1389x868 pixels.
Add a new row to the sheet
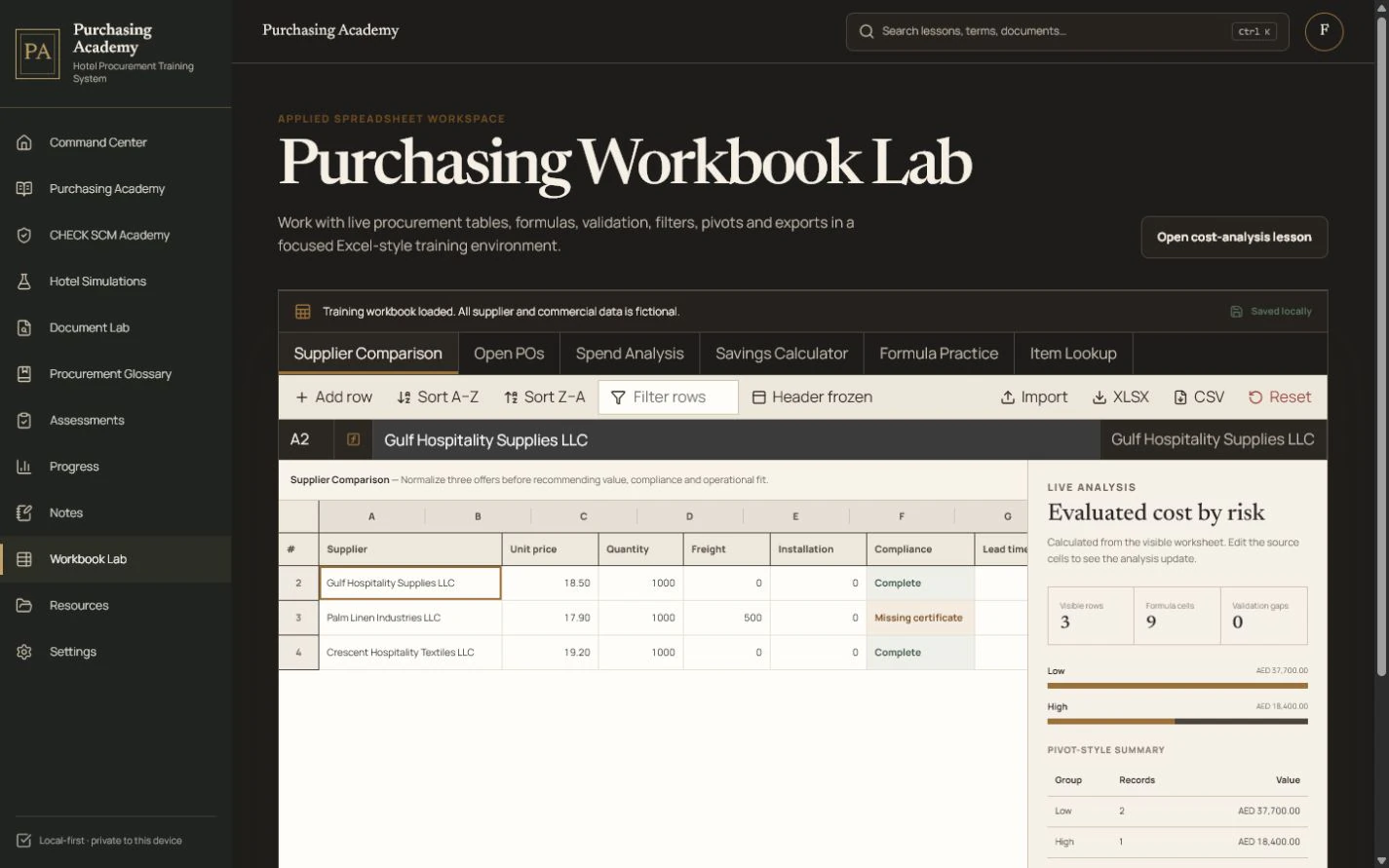333,397
